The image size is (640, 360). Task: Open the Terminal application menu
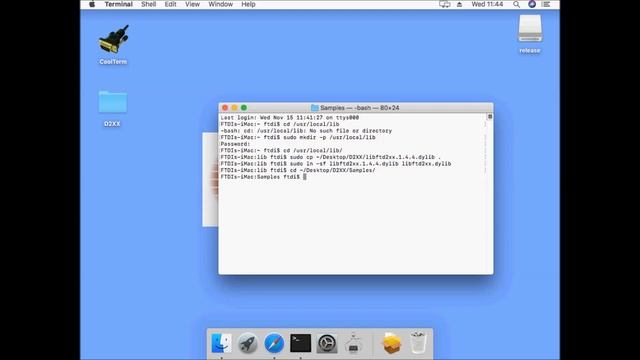(x=118, y=4)
